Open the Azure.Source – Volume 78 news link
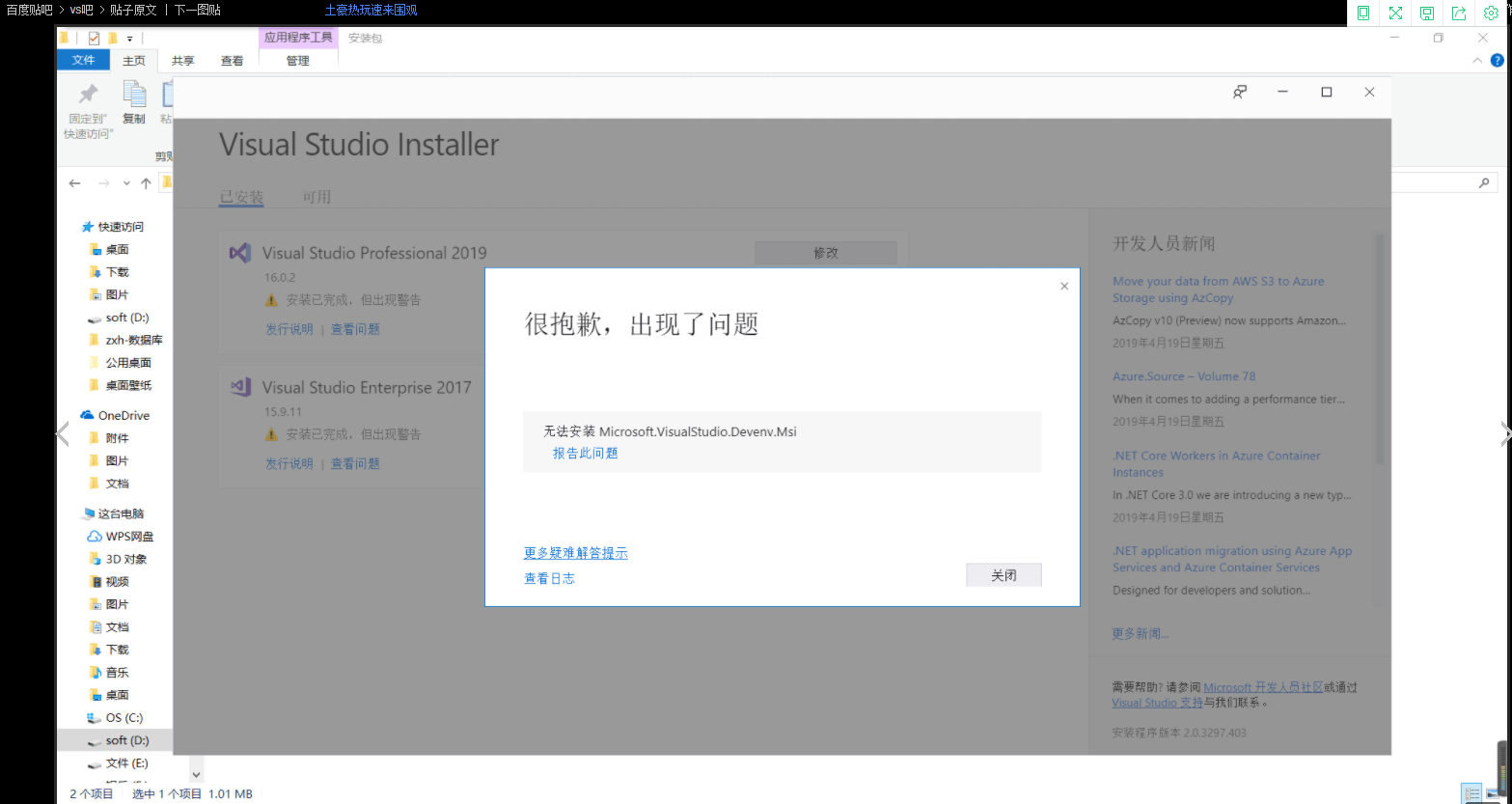The image size is (1512, 804). click(x=1184, y=376)
